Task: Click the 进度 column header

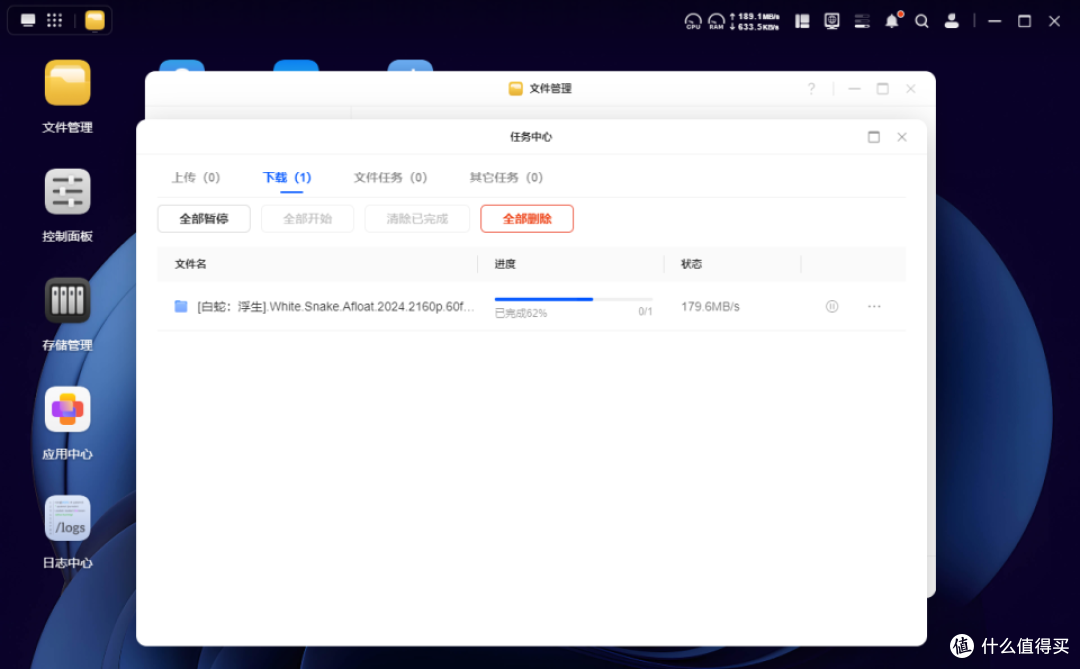Action: pos(505,264)
